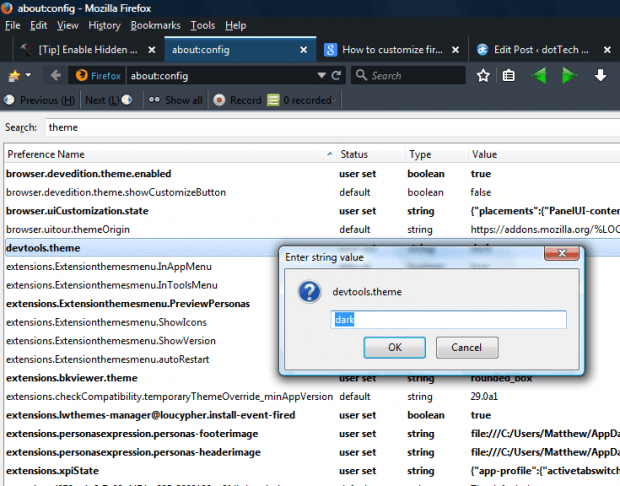620x486 pixels.
Task: Click the Next (L) toolbar button
Action: pos(108,100)
